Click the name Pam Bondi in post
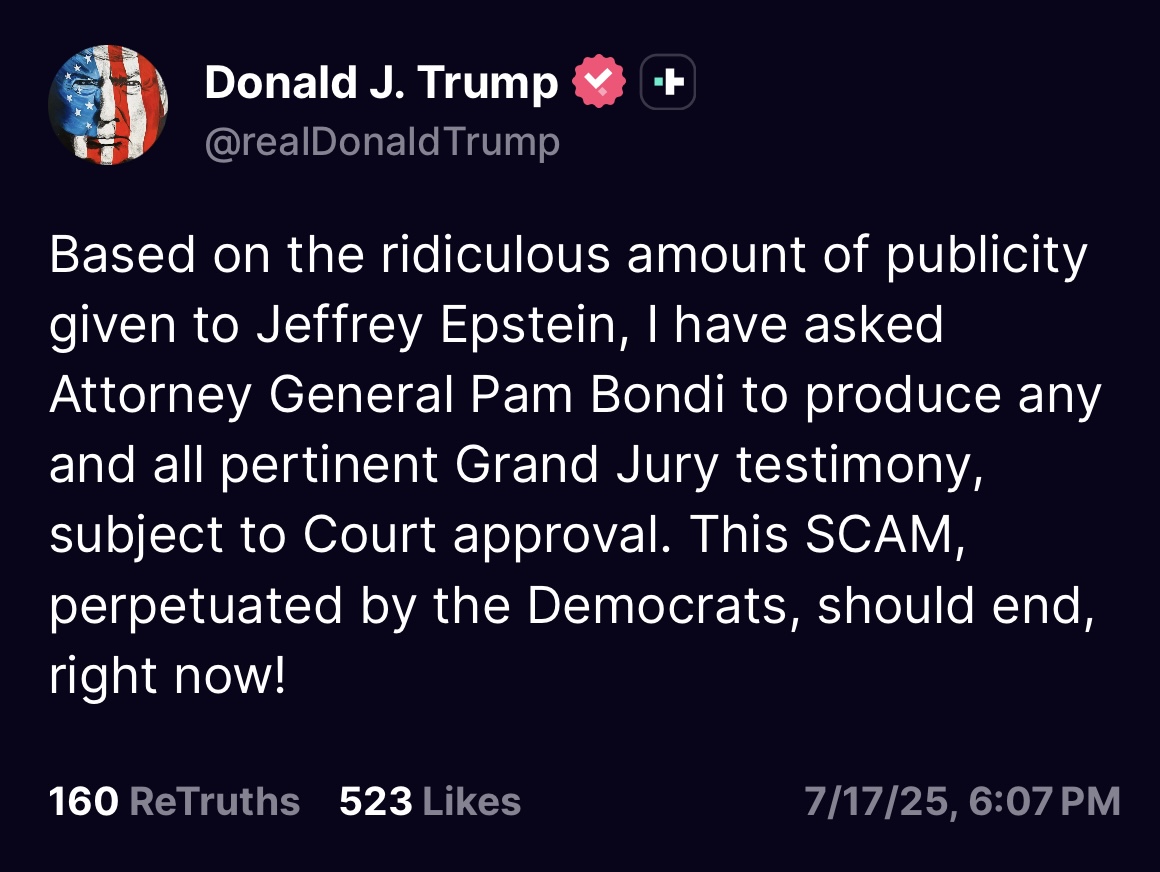The image size is (1160, 872). [x=597, y=394]
